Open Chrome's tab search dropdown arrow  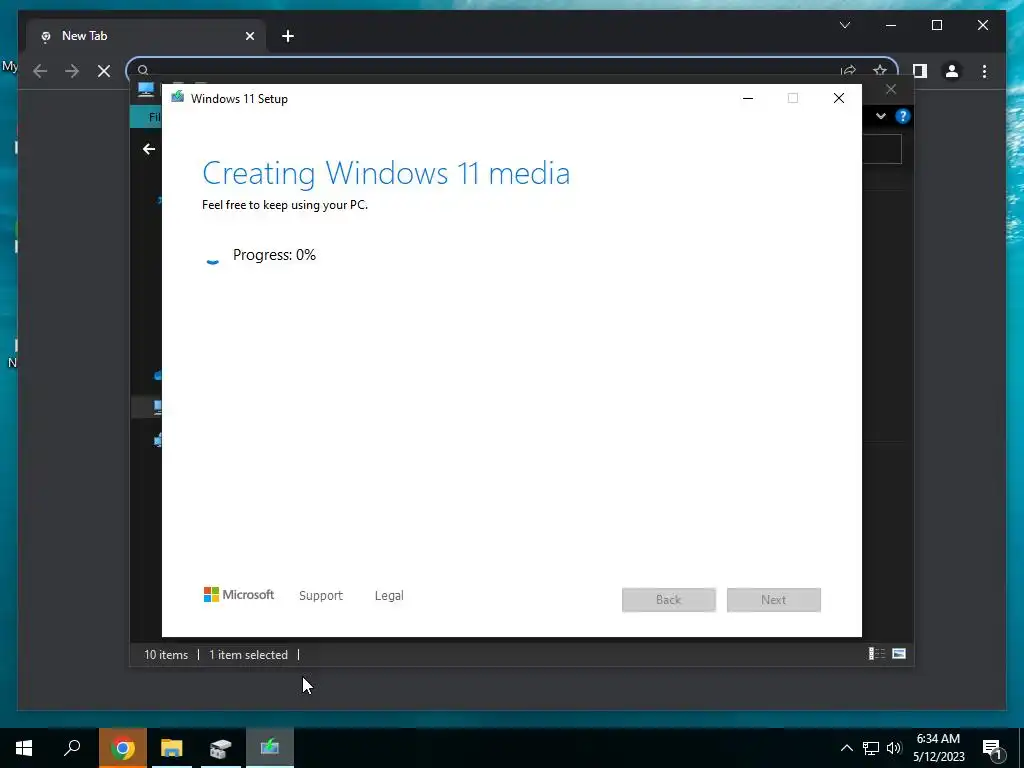pyautogui.click(x=844, y=25)
